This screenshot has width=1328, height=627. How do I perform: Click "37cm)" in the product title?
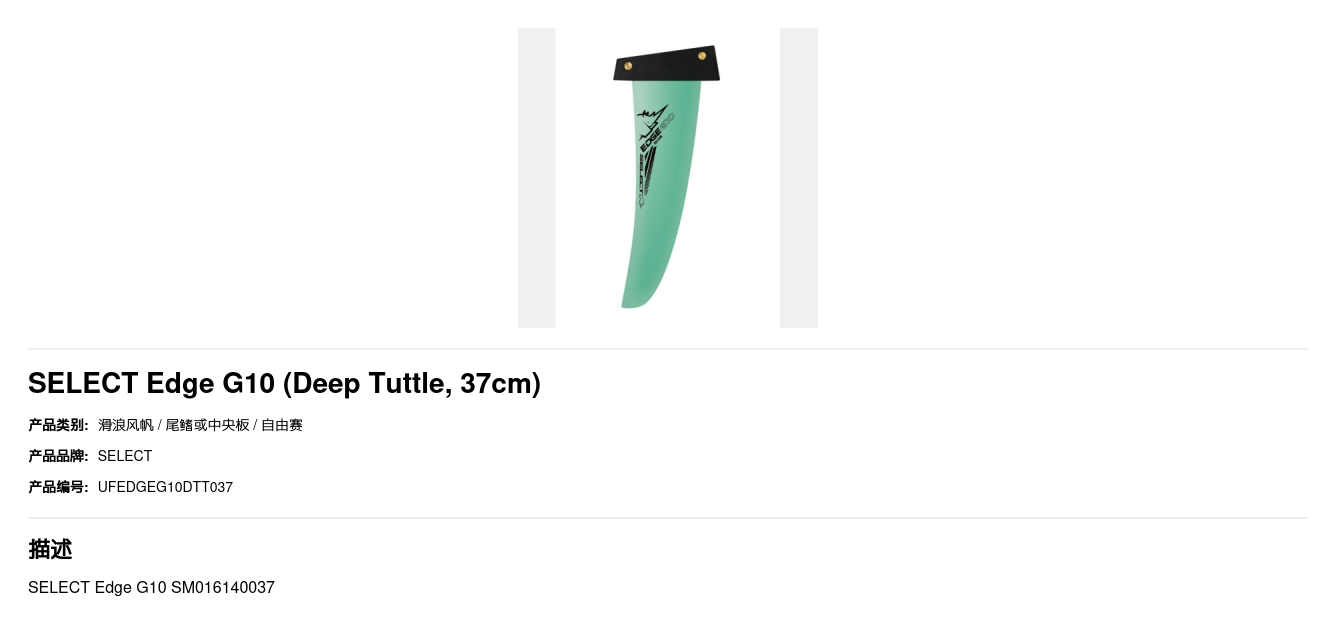(x=500, y=383)
